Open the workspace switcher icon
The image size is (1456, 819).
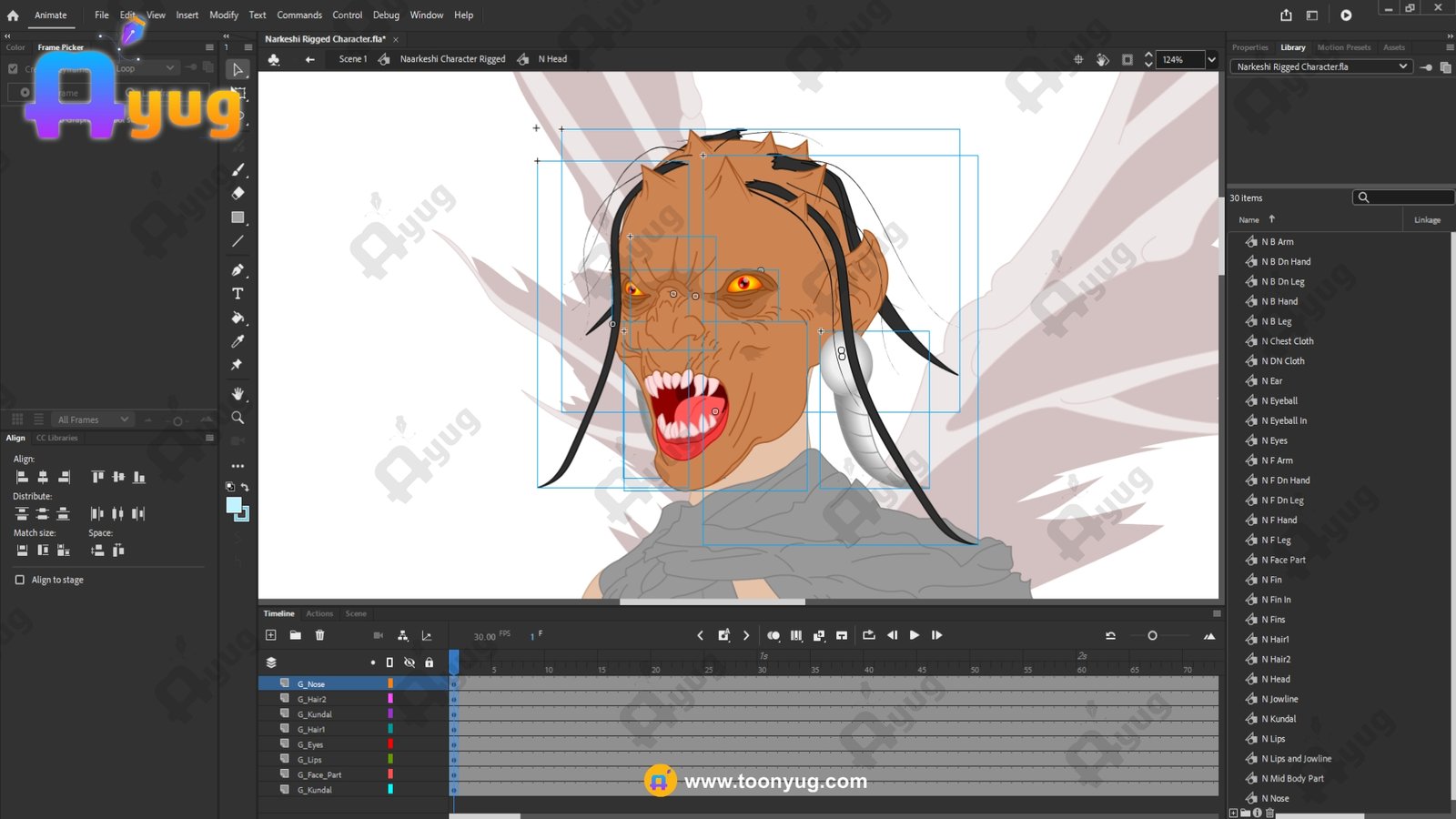[x=1311, y=15]
